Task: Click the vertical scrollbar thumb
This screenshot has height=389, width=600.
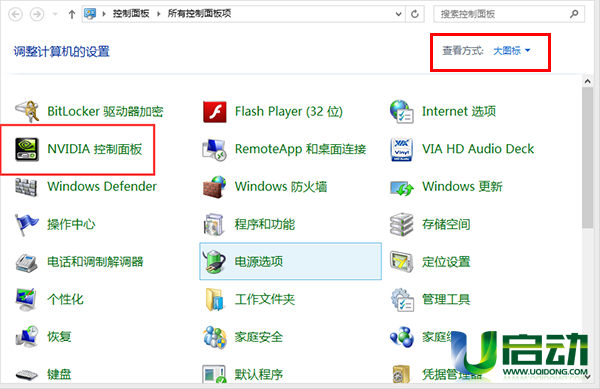Action: (587, 158)
